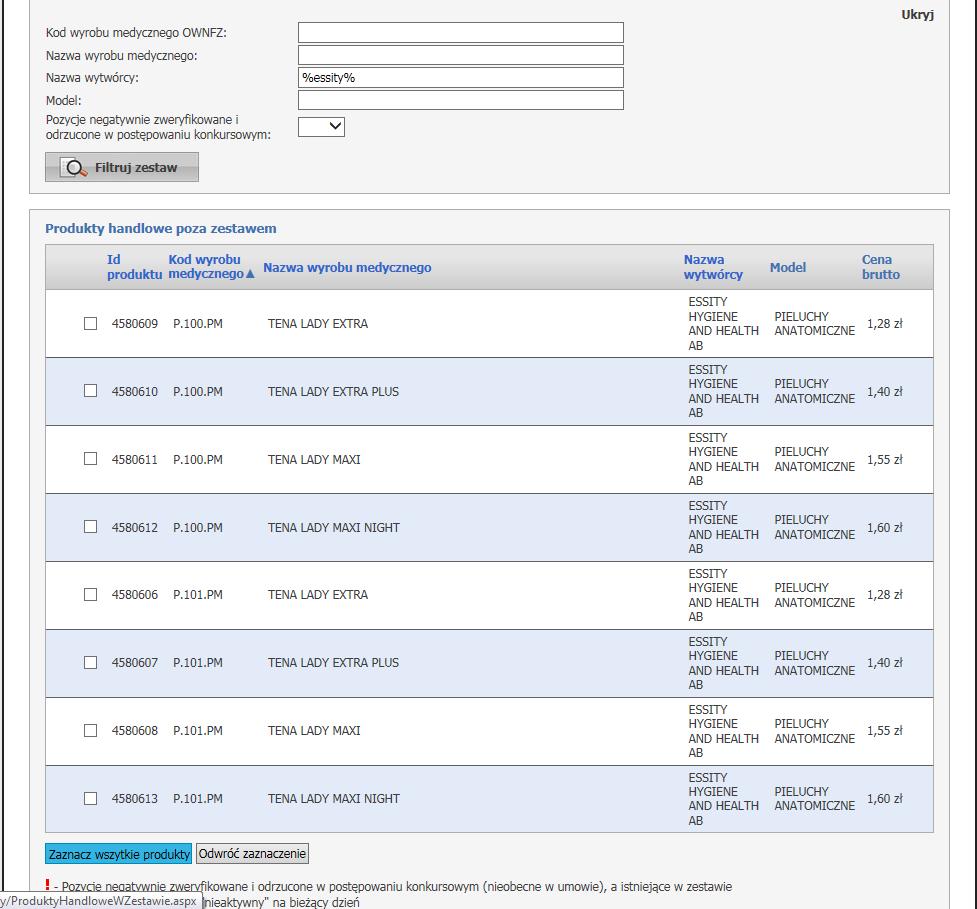Click TENA LADY EXTRA in row 4580606
The height and width of the screenshot is (909, 977).
pyautogui.click(x=318, y=594)
